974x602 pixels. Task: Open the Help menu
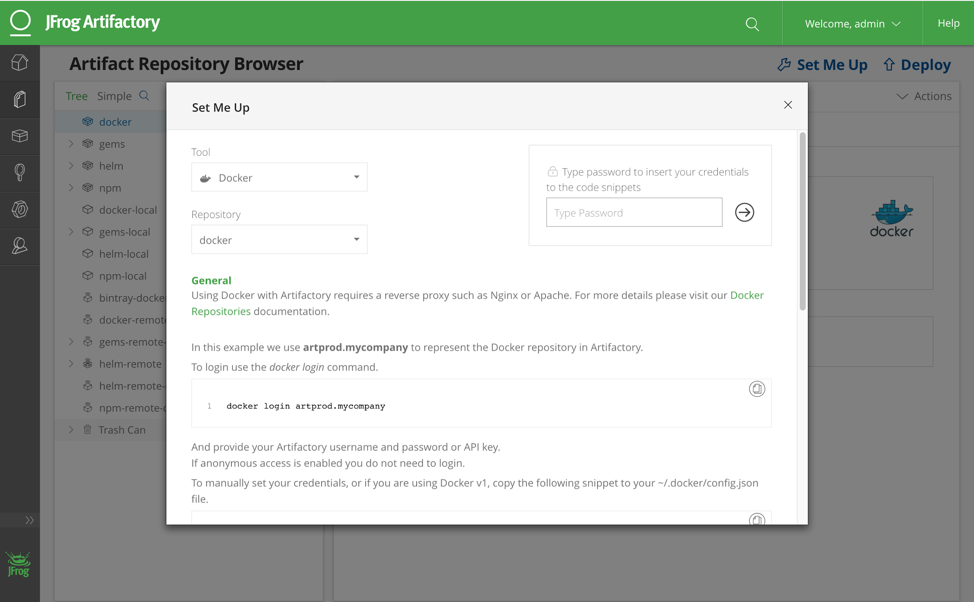[948, 23]
